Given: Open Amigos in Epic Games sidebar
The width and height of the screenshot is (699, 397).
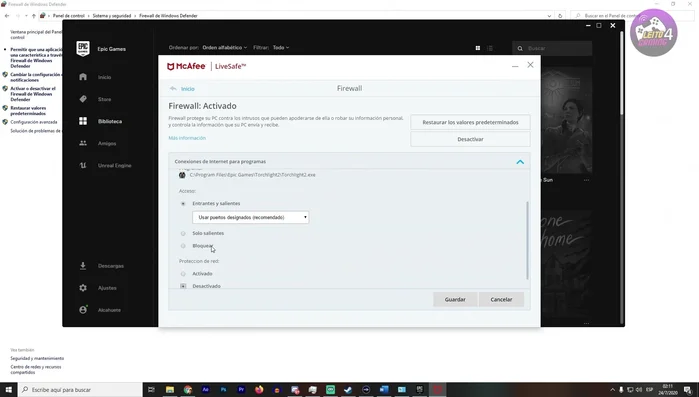Looking at the screenshot, I should click(x=107, y=143).
